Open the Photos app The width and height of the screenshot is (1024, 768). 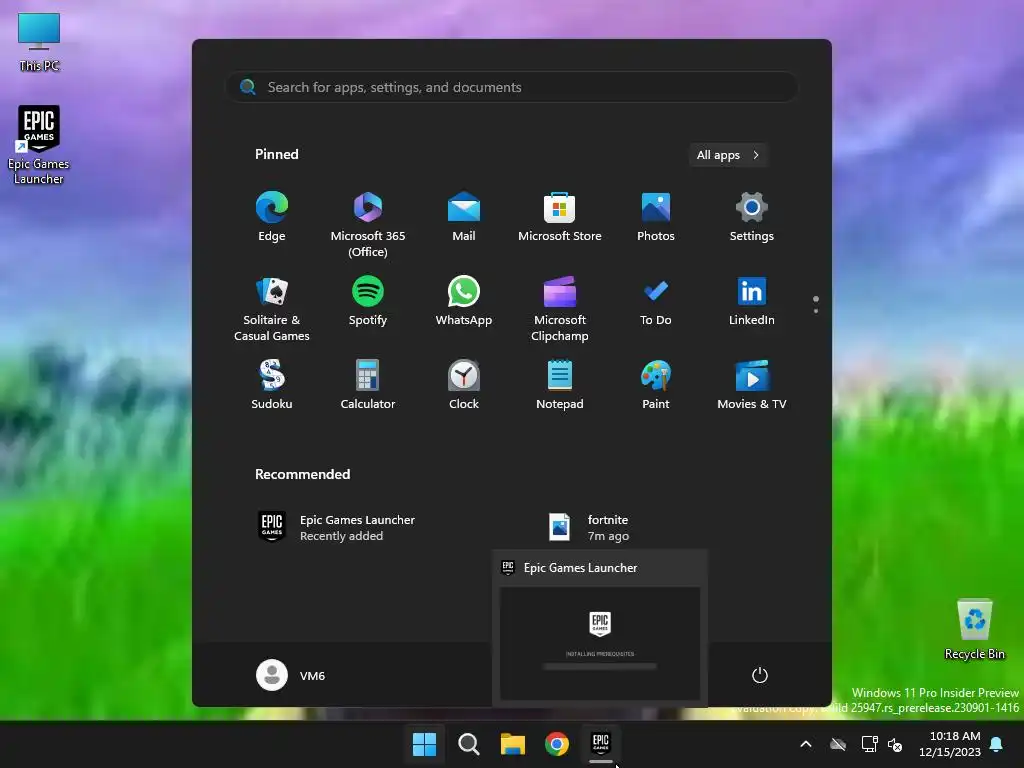(x=656, y=217)
